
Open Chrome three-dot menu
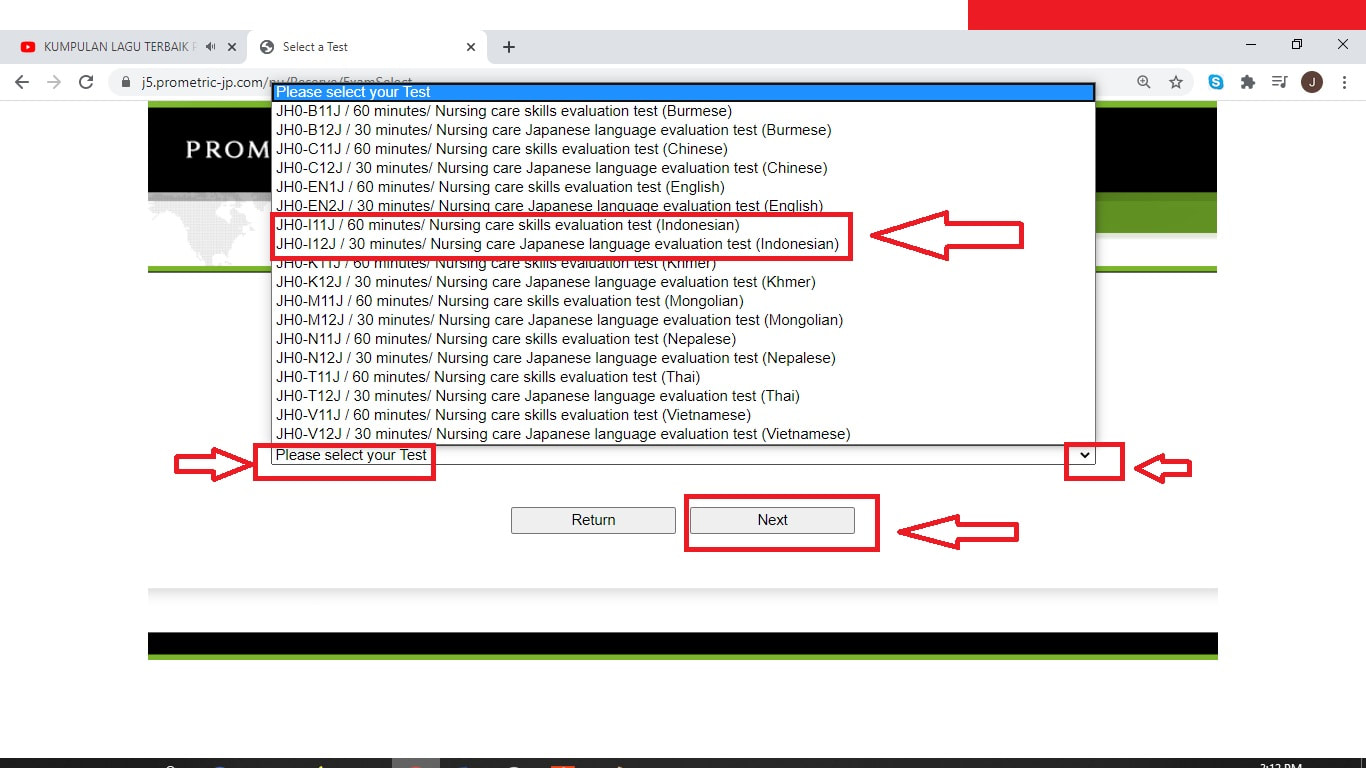pos(1344,82)
